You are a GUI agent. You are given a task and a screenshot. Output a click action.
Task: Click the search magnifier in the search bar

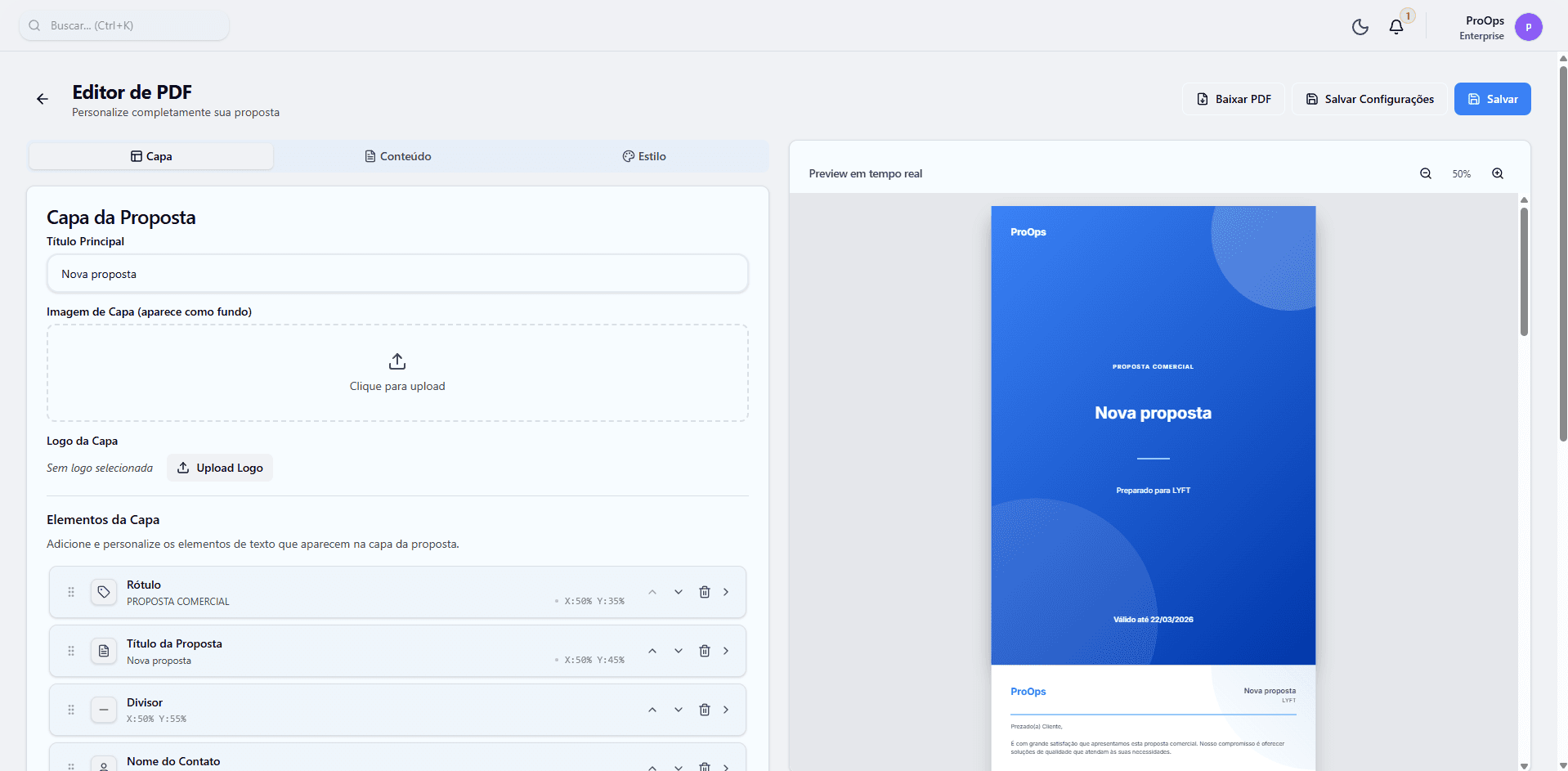point(34,25)
